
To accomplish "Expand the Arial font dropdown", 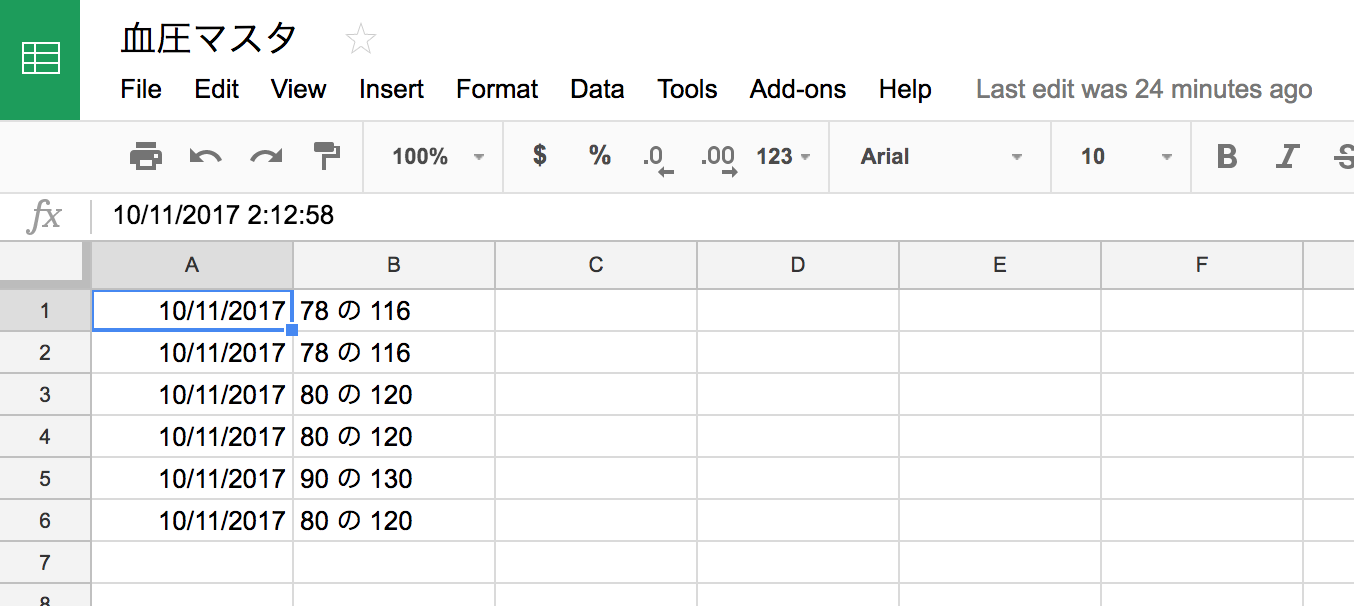I will pyautogui.click(x=940, y=156).
